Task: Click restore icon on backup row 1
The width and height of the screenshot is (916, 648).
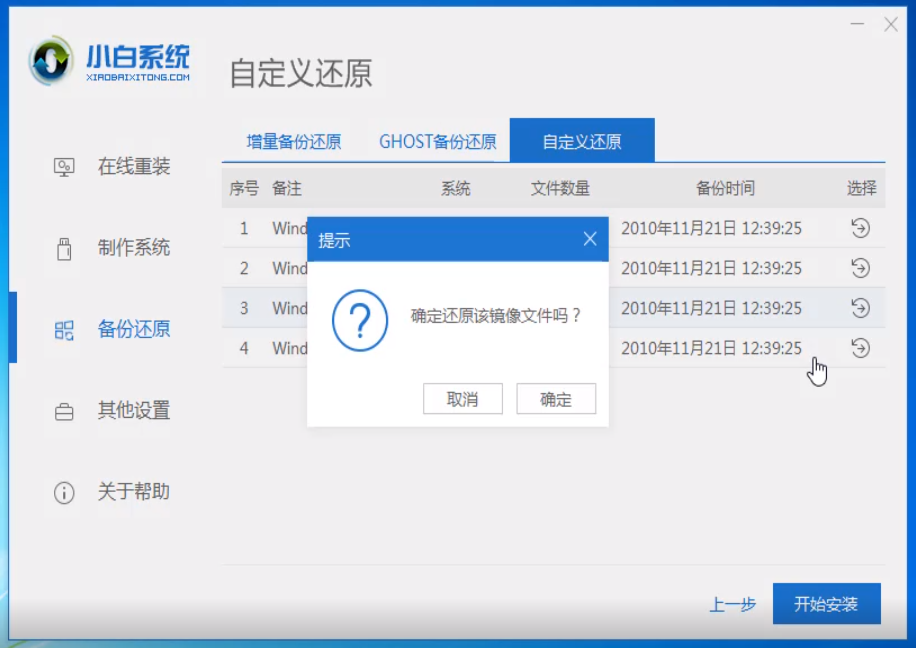Action: click(859, 228)
